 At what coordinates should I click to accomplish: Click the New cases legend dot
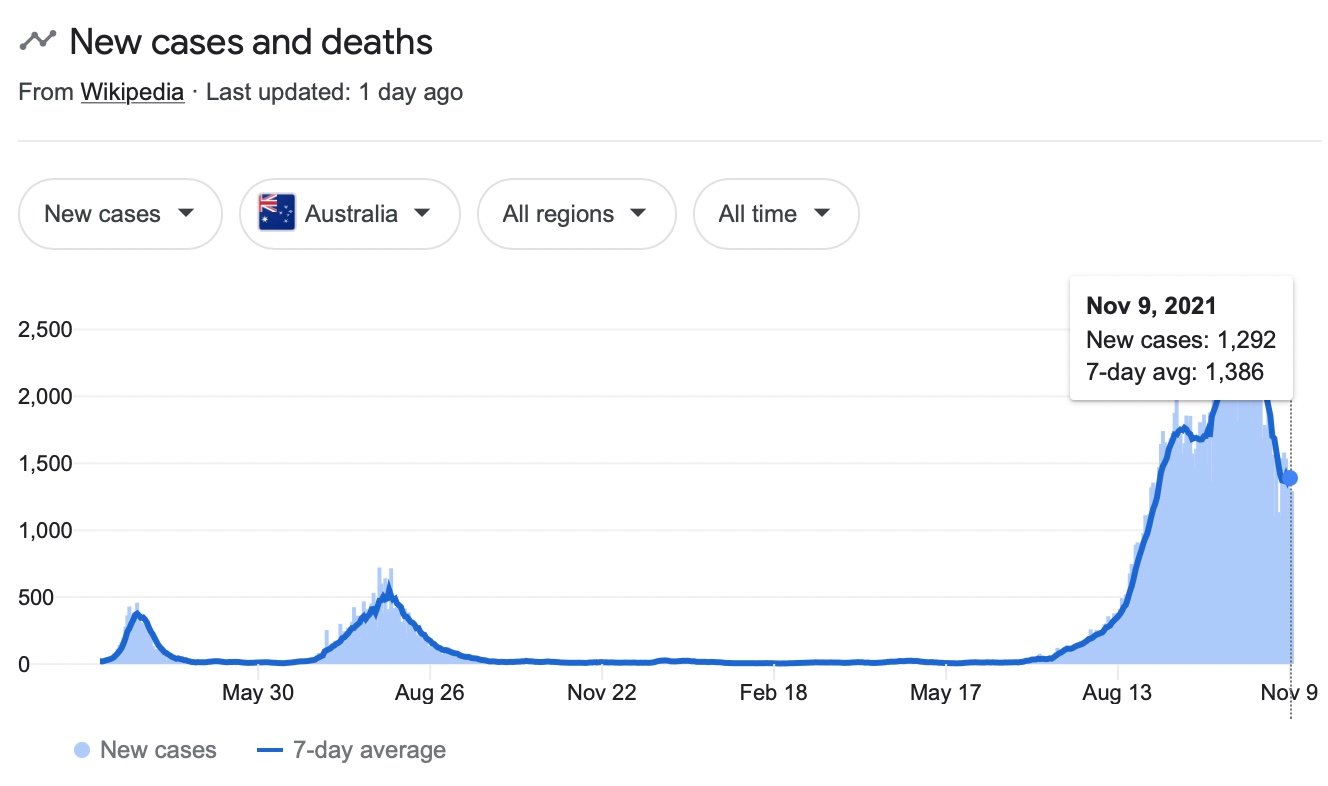click(x=82, y=750)
